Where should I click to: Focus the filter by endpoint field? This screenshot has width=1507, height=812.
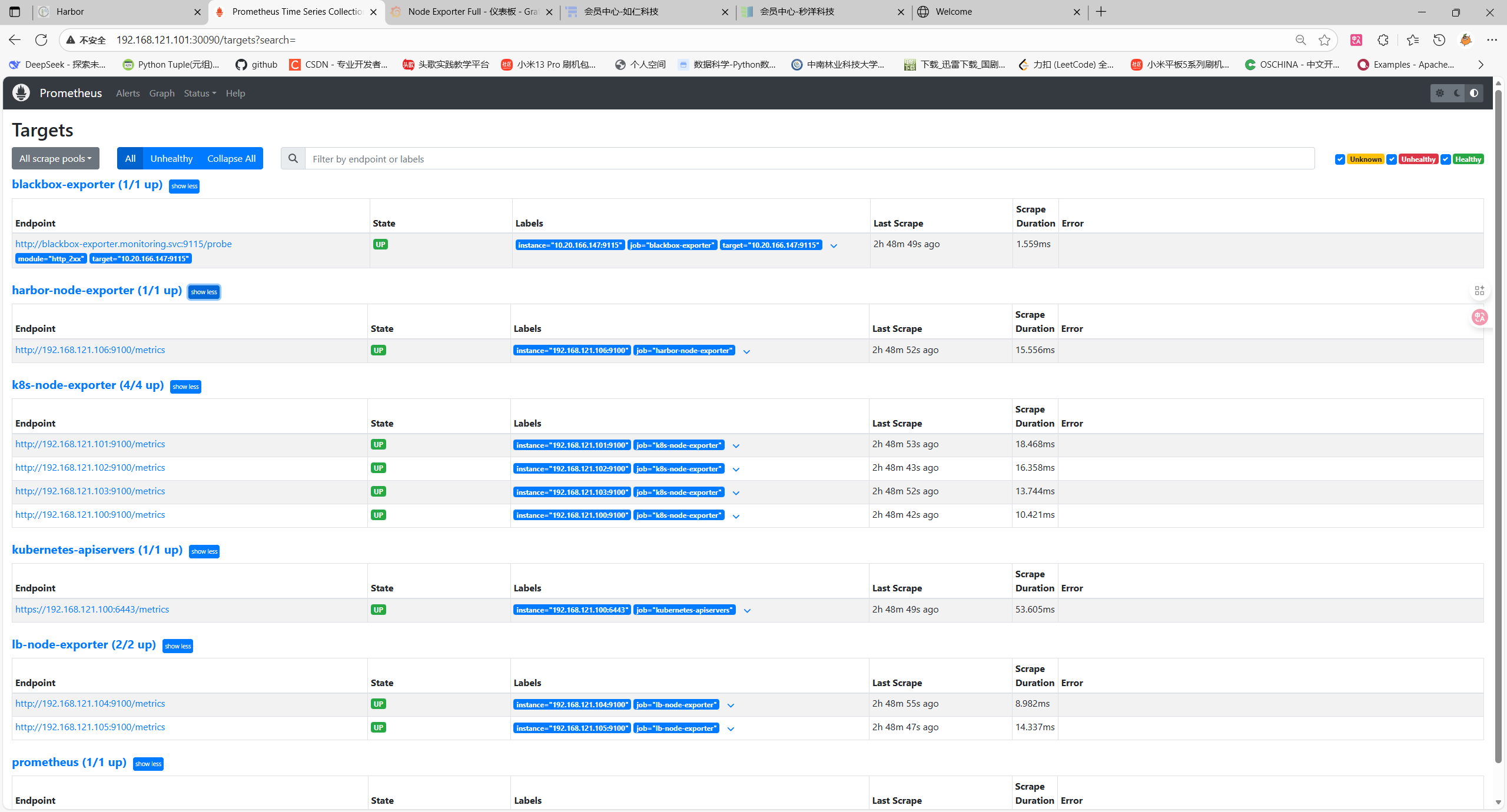coord(809,159)
